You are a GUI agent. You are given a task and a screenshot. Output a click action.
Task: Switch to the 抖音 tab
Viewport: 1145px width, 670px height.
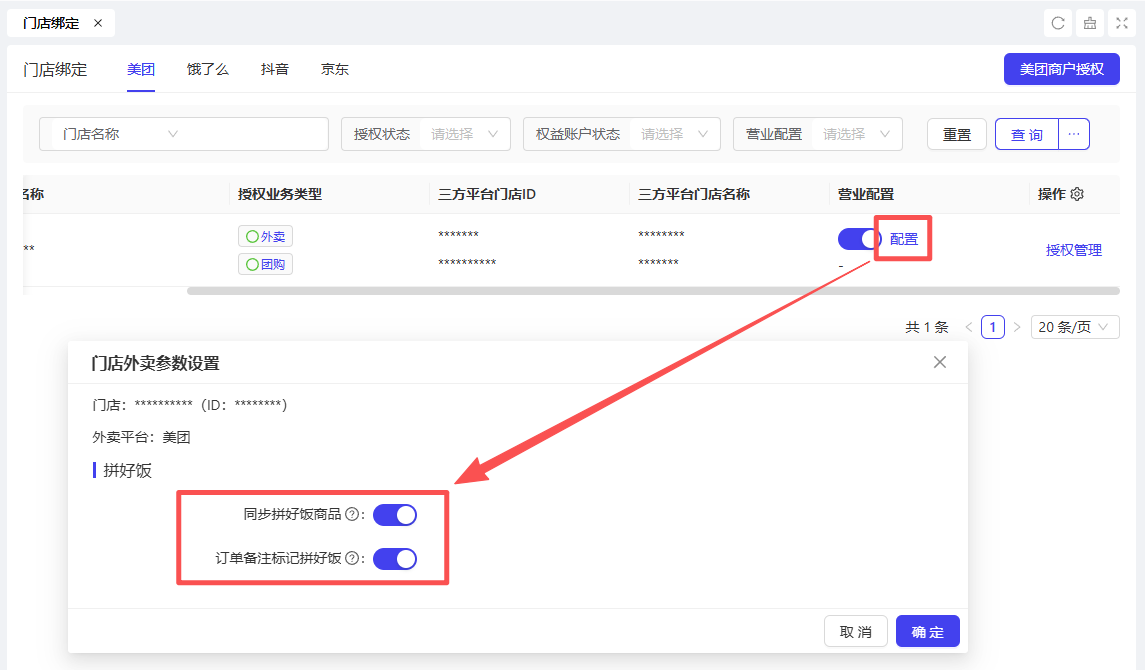(x=275, y=70)
